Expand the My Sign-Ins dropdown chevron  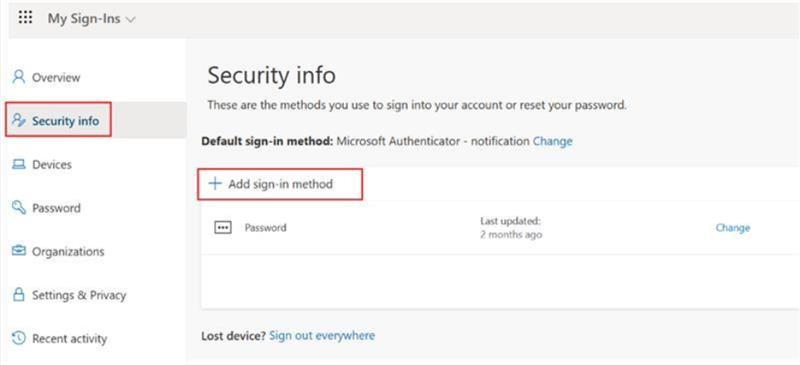coord(131,20)
